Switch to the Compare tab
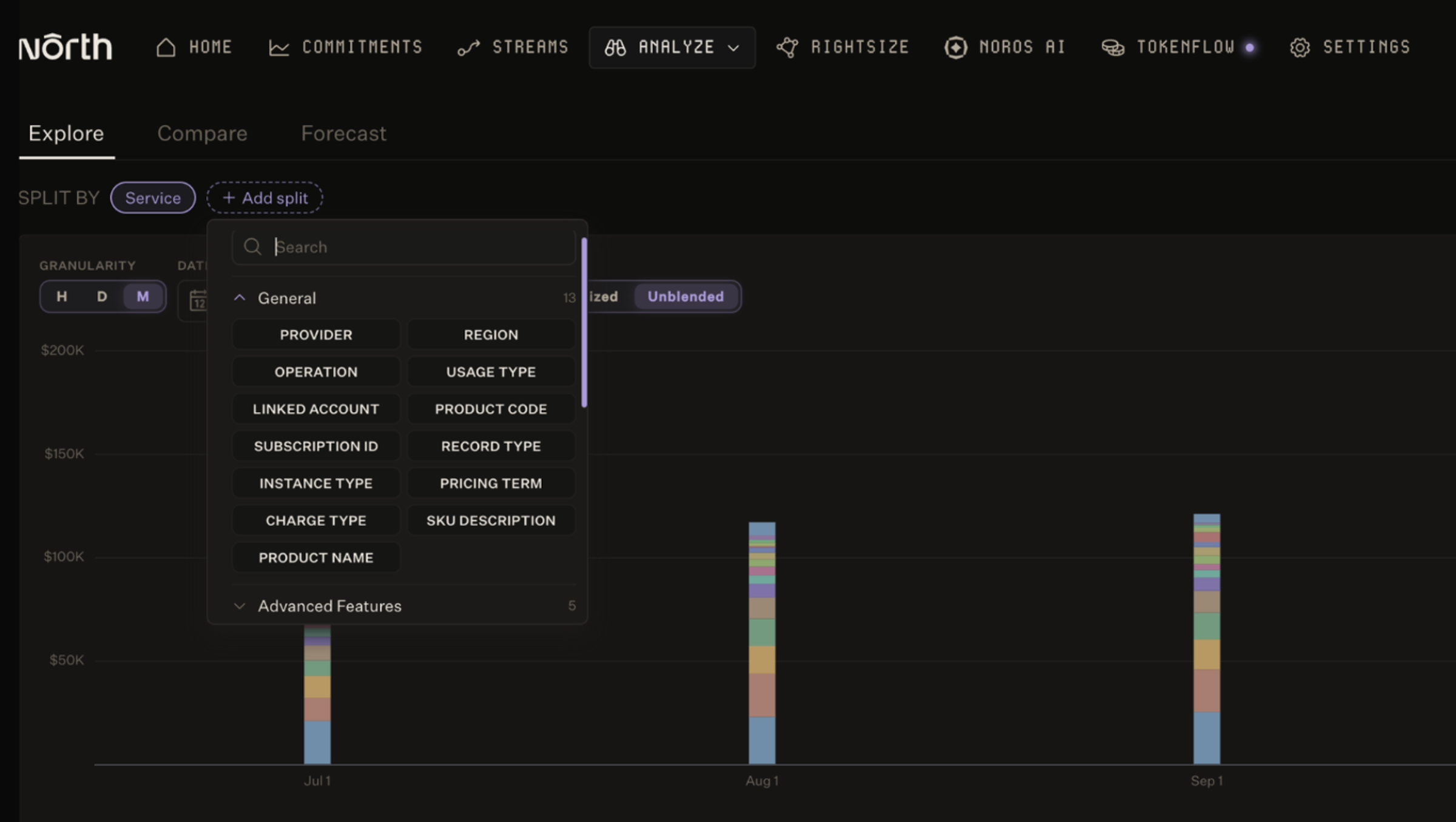Viewport: 1456px width, 822px height. (x=203, y=133)
